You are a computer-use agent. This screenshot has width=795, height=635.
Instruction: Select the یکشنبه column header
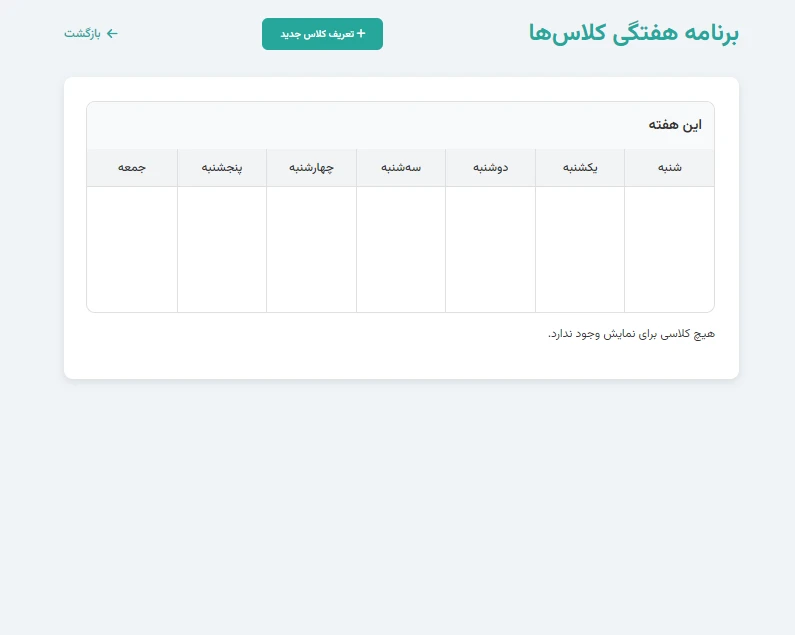[580, 168]
